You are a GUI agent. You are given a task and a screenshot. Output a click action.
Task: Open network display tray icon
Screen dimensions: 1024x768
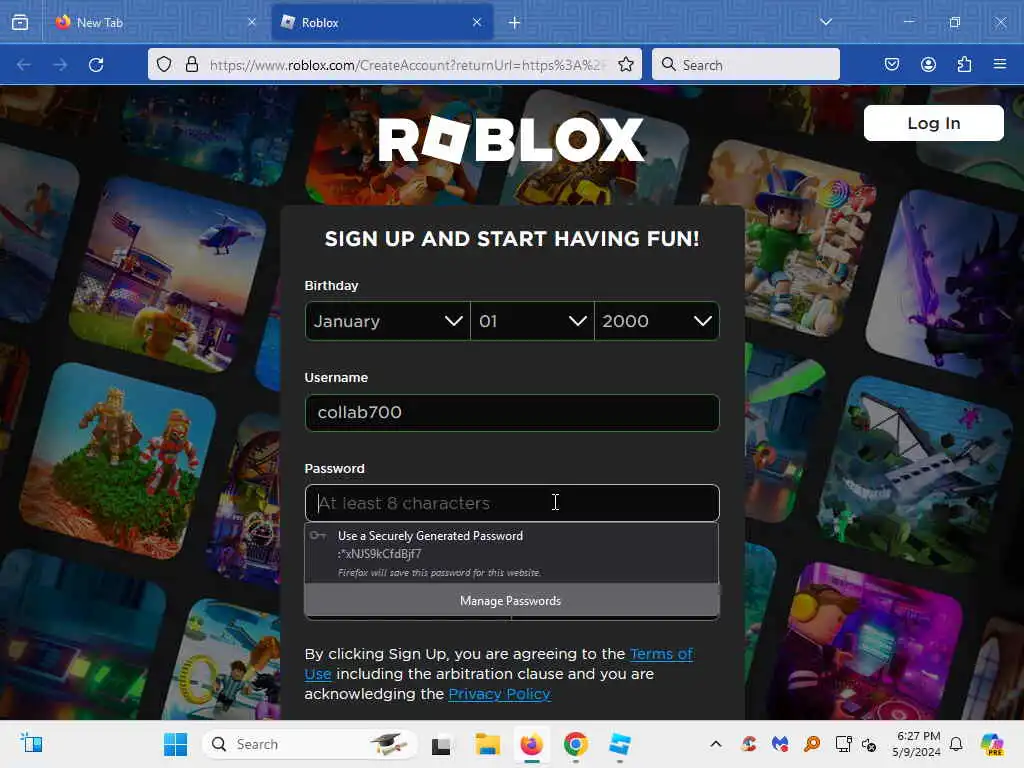click(x=843, y=744)
